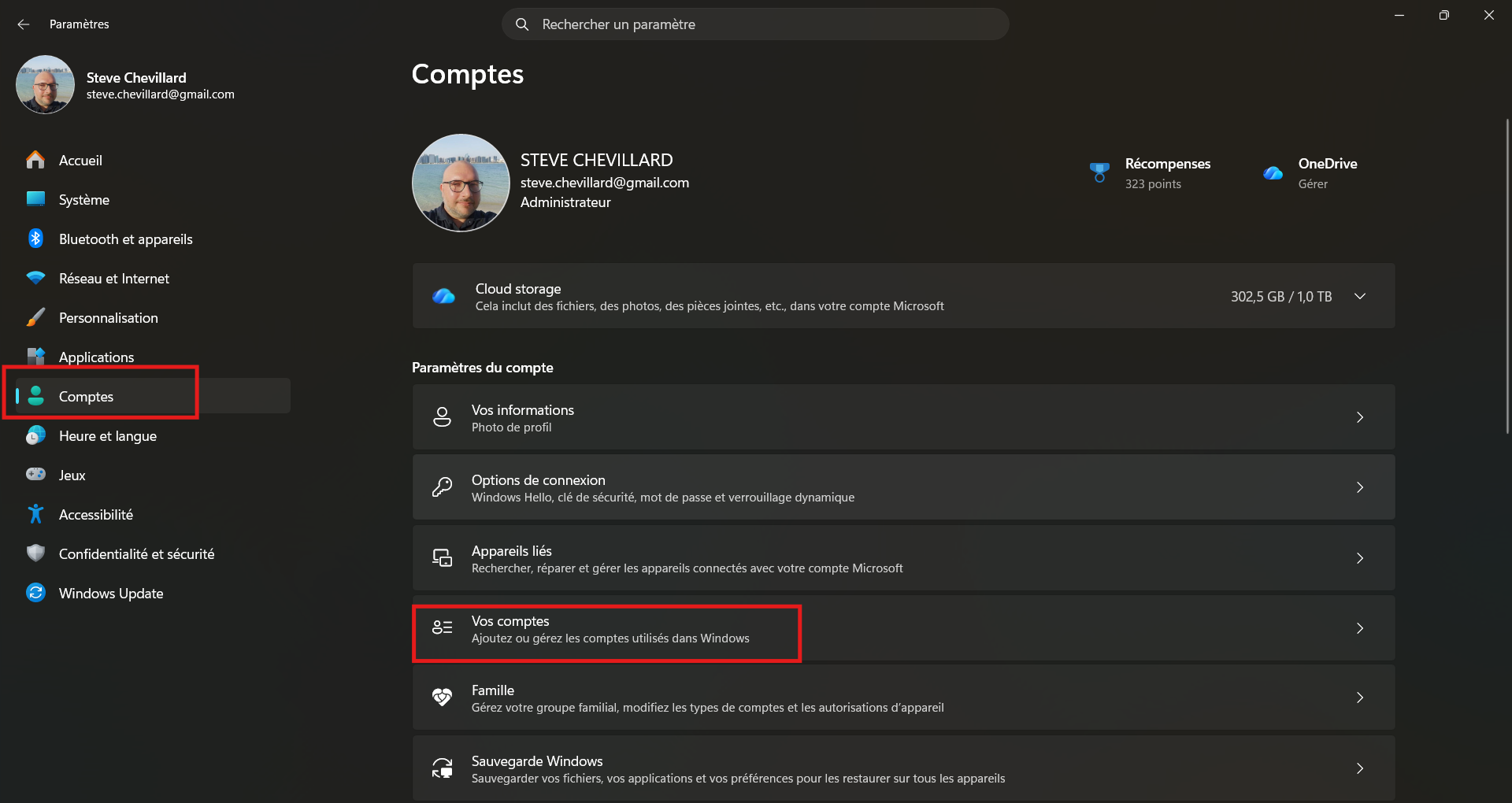Select Bluetooth et appareils in sidebar
Screen dimensions: 1512x803
pyautogui.click(x=153, y=239)
